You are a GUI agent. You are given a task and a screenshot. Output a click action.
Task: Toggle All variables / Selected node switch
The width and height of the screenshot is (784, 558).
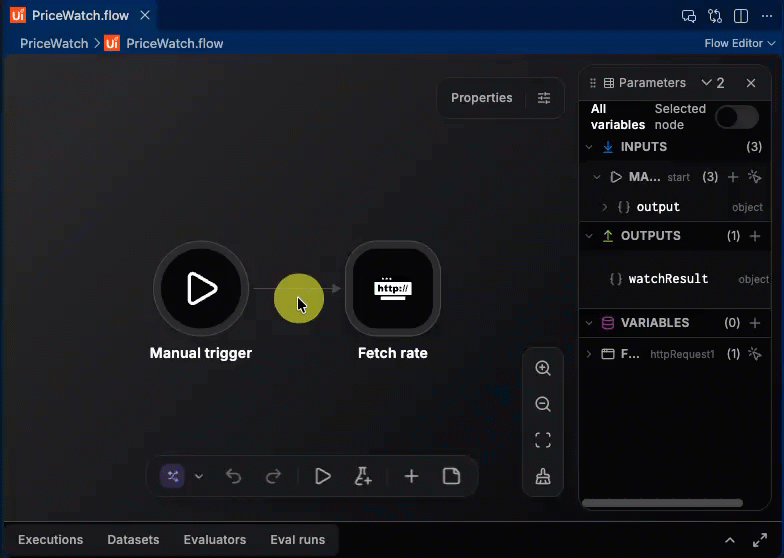(736, 117)
